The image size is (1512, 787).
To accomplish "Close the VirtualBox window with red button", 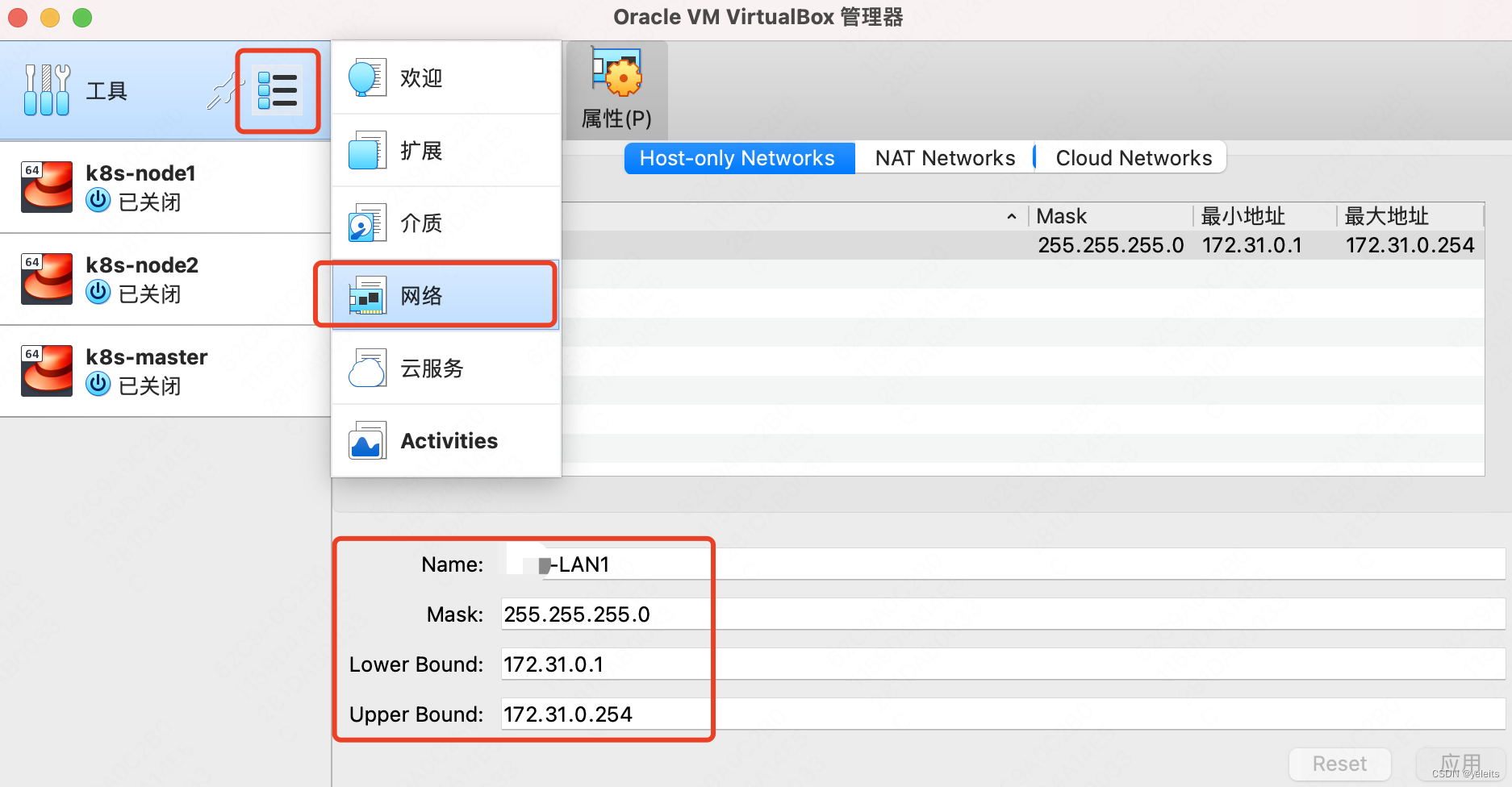I will click(18, 18).
